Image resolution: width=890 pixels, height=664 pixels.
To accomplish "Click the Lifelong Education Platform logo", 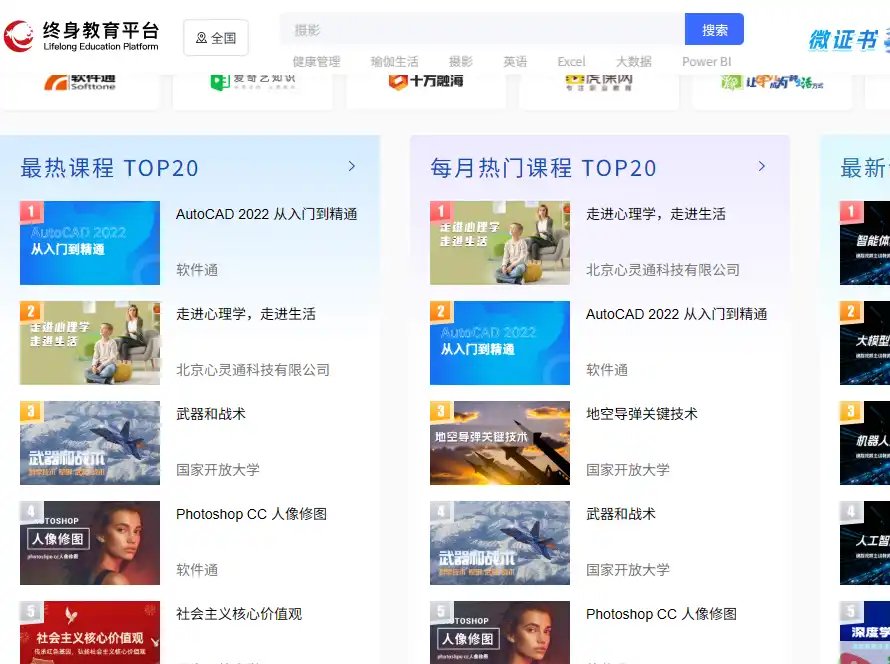I will click(81, 36).
